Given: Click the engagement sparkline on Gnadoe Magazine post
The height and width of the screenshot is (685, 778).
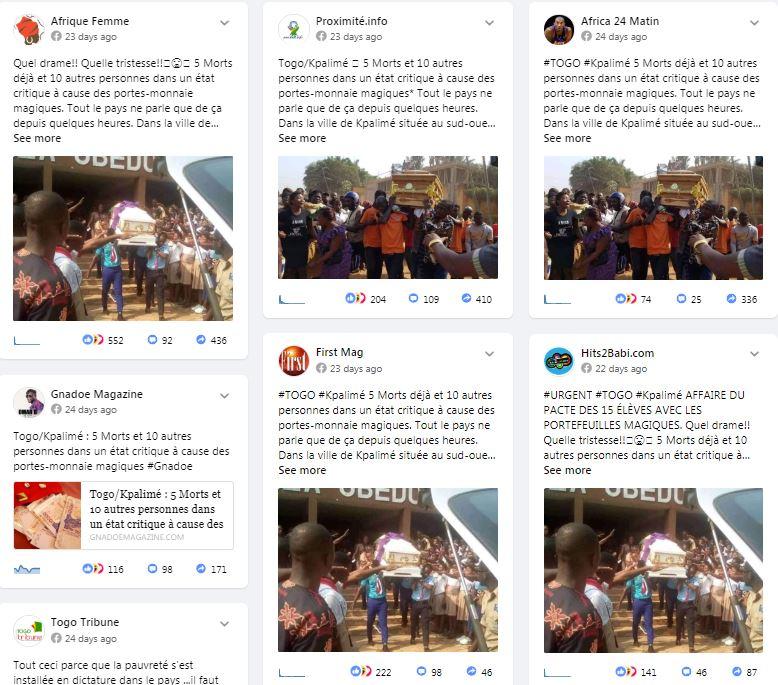Looking at the screenshot, I should pos(27,569).
